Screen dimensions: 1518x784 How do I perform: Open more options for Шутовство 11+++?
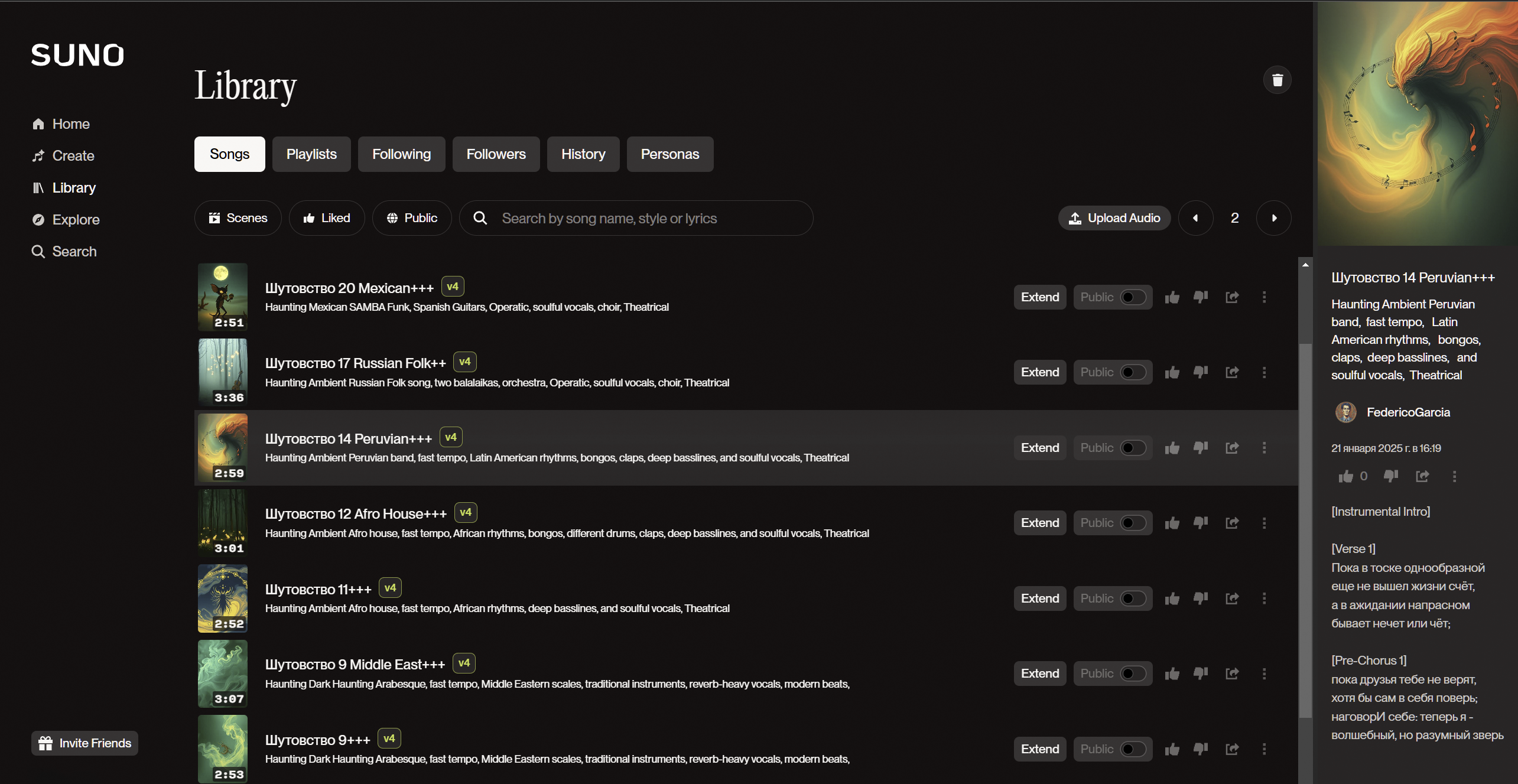click(x=1265, y=598)
